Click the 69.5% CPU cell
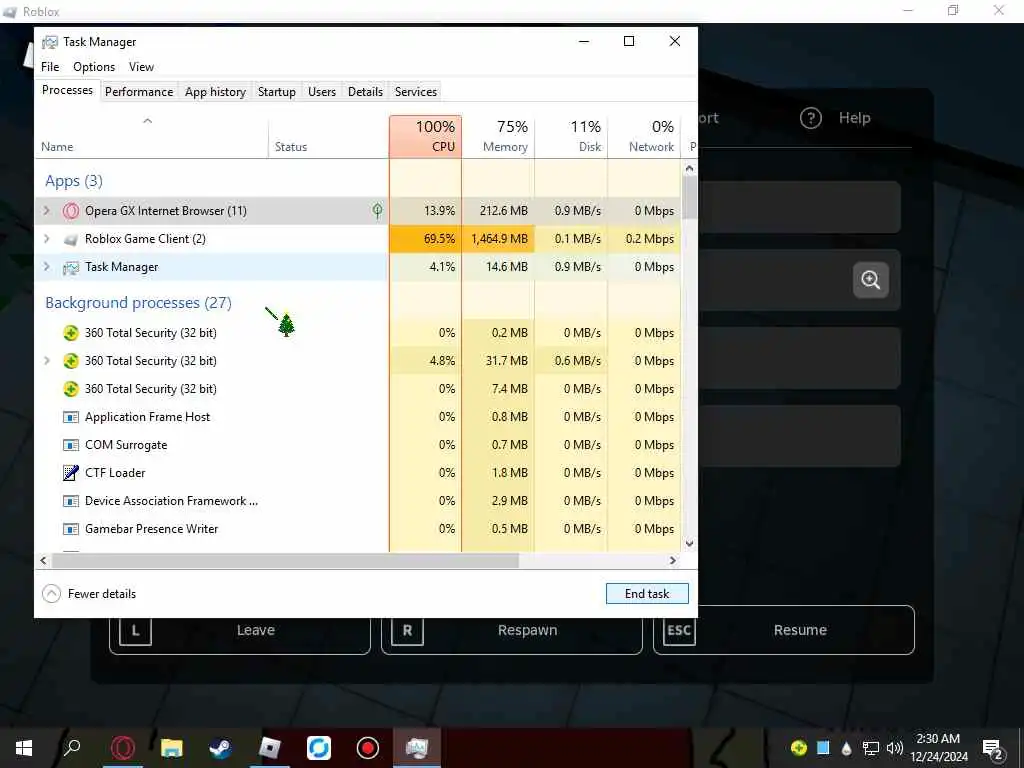This screenshot has height=768, width=1024. (425, 238)
